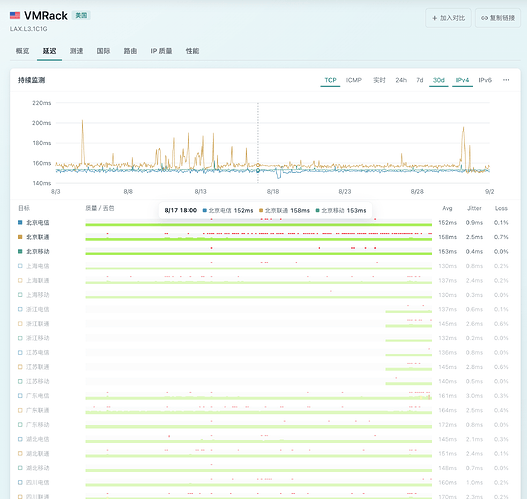Click the 北京电信 quality bar
527x499 pixels.
click(x=258, y=222)
